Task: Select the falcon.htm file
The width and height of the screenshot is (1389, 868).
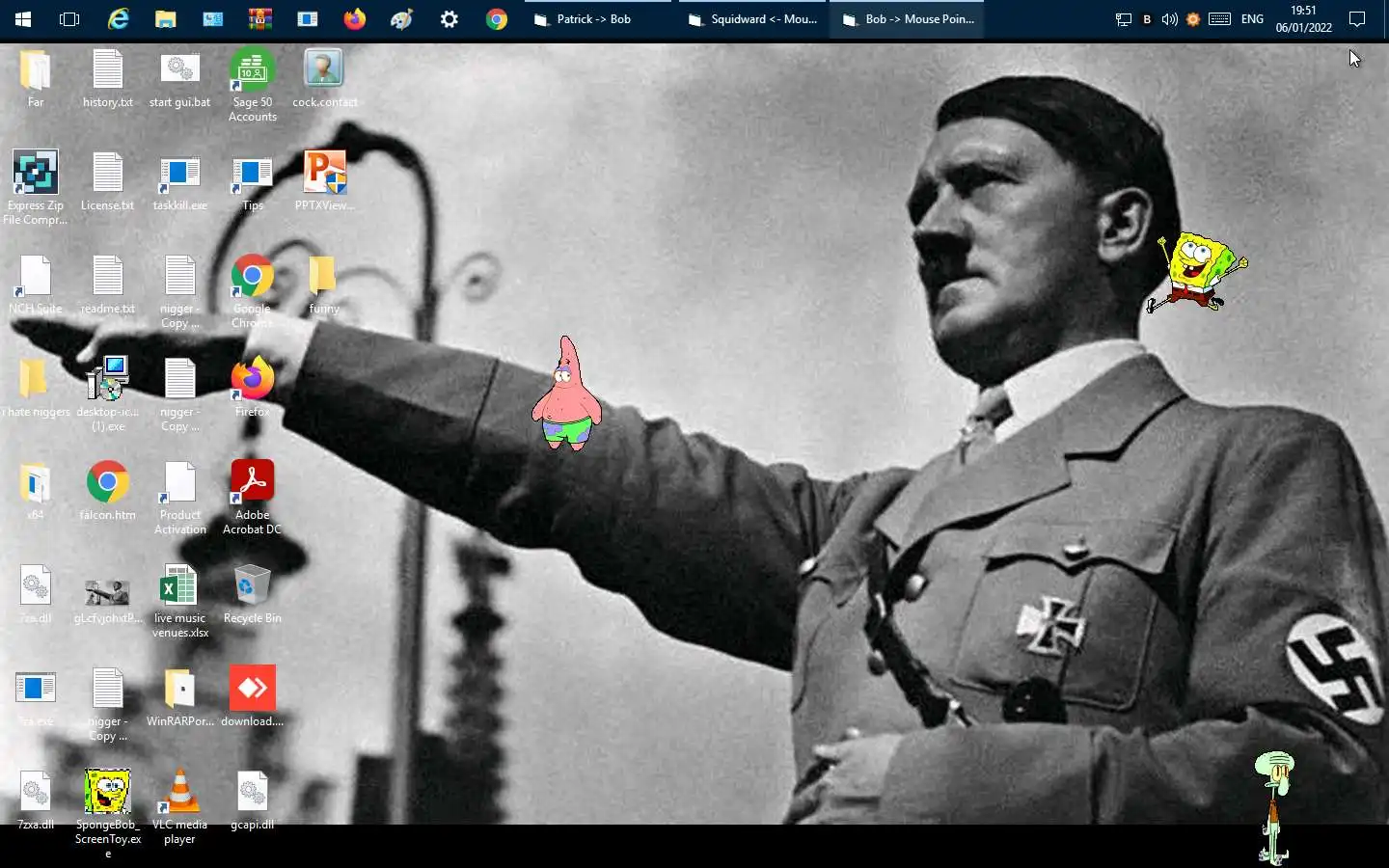Action: [x=108, y=492]
